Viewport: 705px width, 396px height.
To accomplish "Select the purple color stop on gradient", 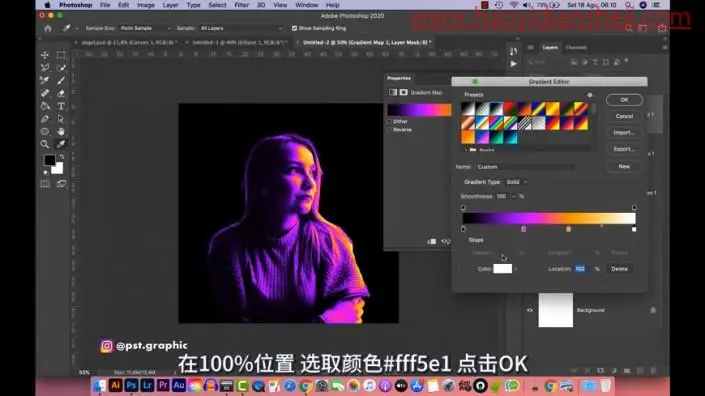I will [x=523, y=229].
